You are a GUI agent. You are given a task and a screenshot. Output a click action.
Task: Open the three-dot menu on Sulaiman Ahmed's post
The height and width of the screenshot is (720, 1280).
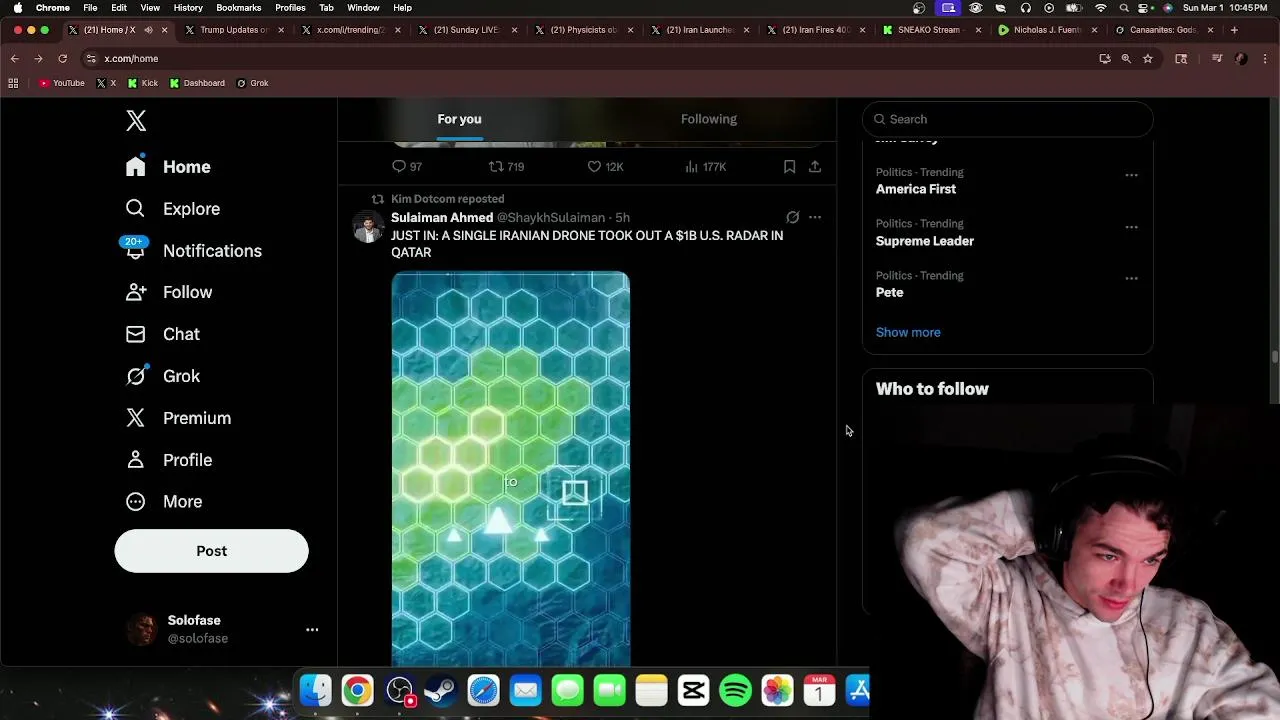coord(815,217)
